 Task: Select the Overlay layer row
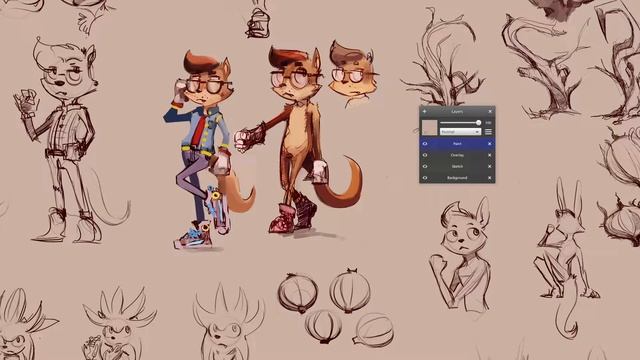click(x=457, y=155)
